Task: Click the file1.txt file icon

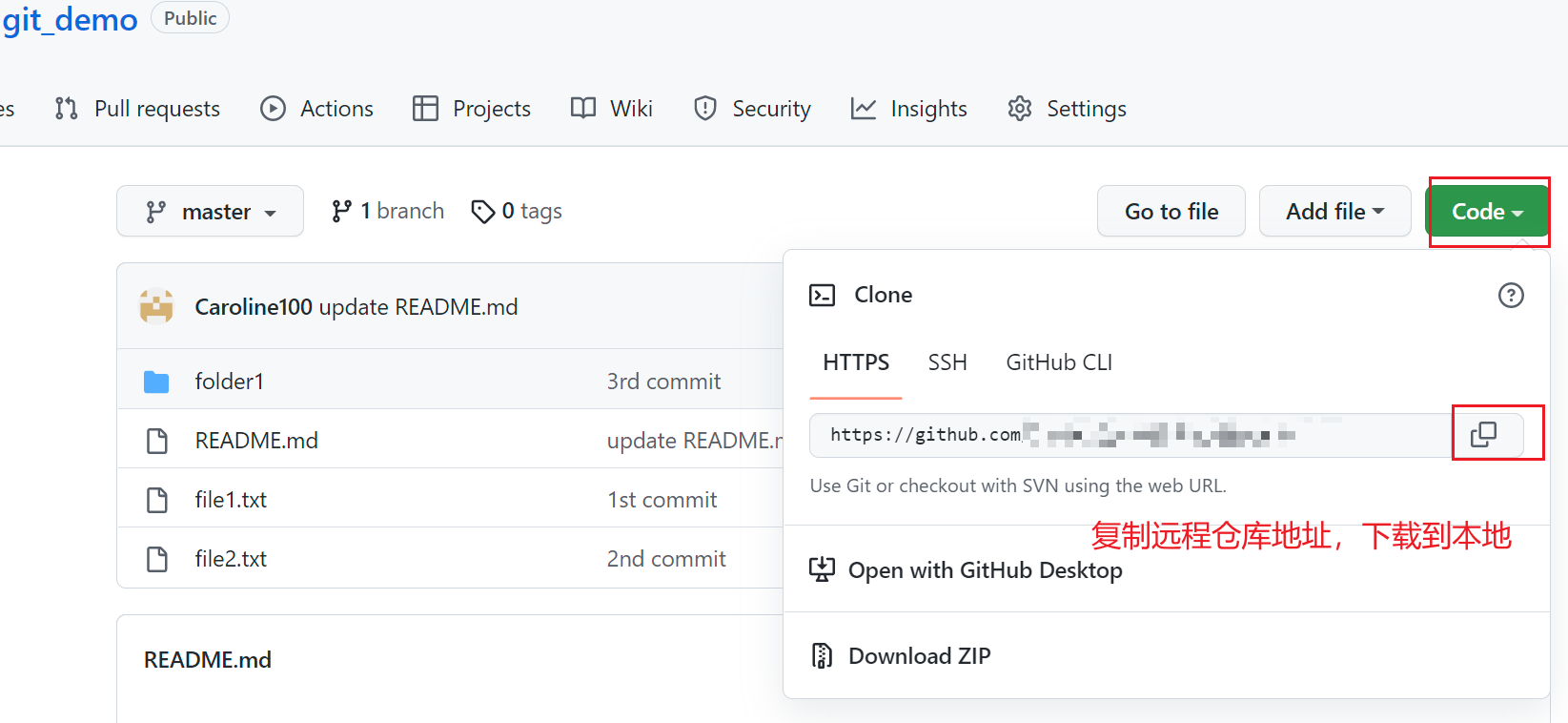Action: (x=157, y=500)
